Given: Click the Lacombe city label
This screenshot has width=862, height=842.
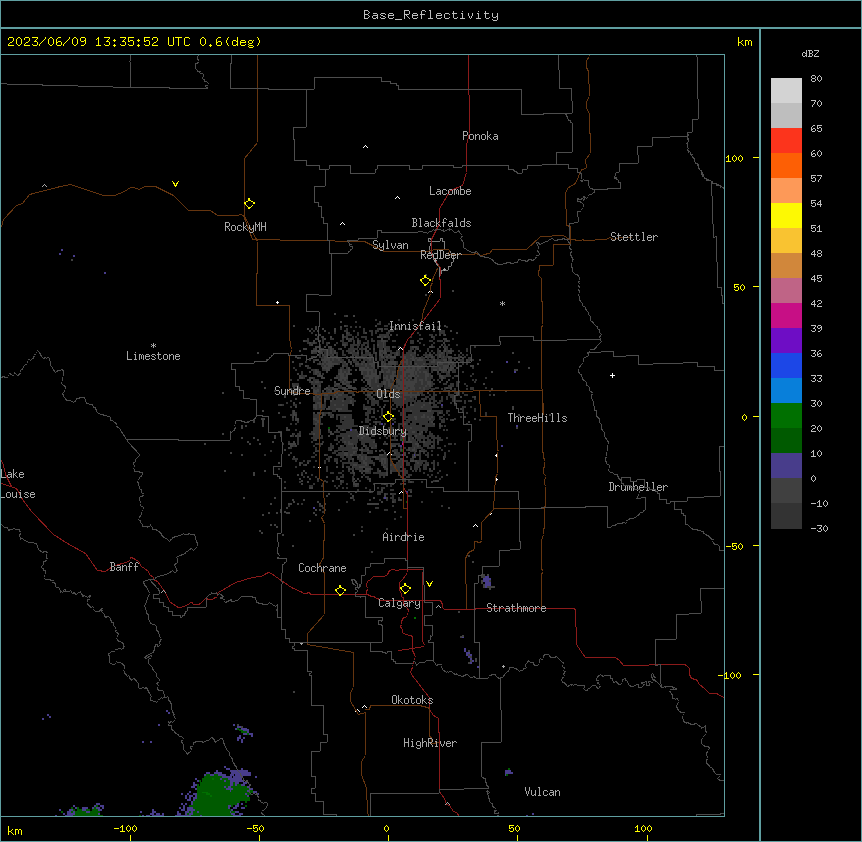Looking at the screenshot, I should pyautogui.click(x=450, y=191).
